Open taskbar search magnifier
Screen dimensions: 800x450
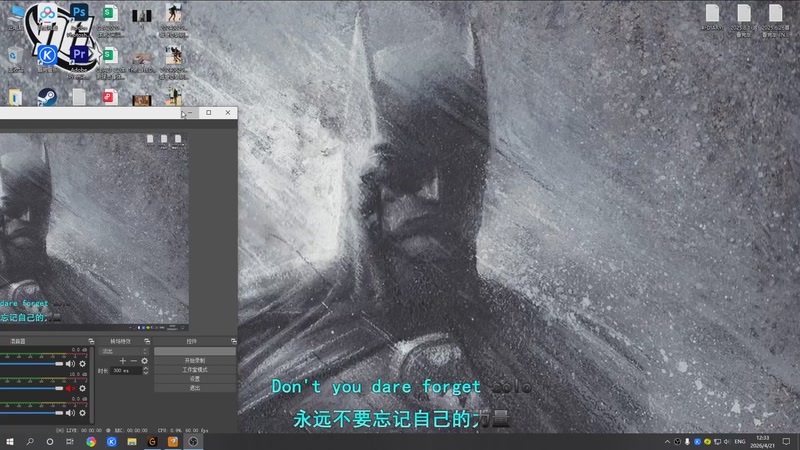[x=30, y=442]
